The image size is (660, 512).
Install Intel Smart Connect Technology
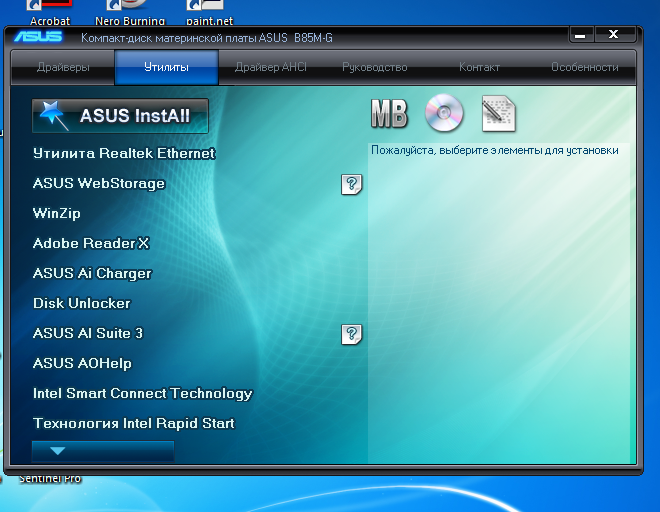pos(143,394)
